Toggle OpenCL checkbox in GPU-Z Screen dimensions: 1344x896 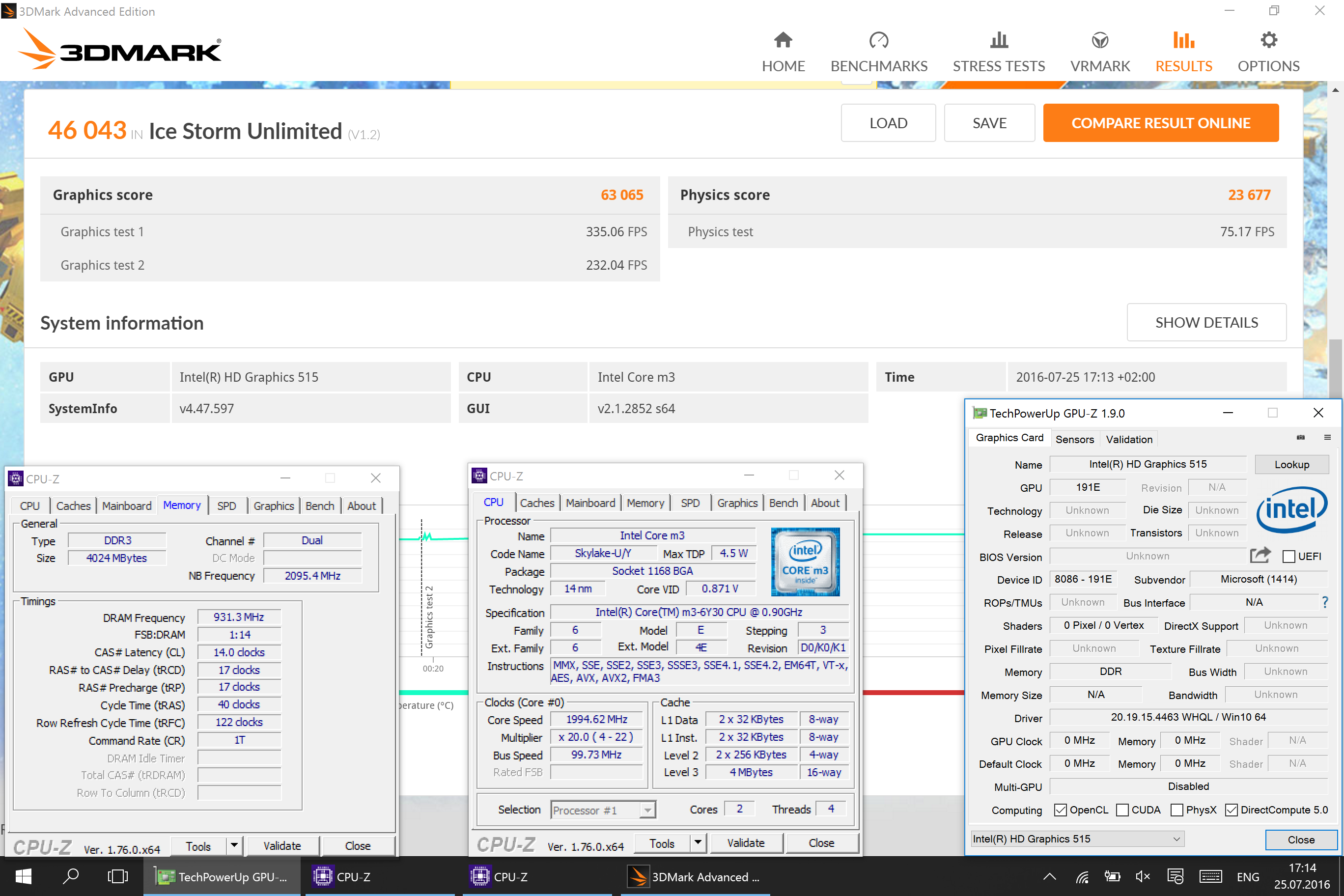click(x=1060, y=810)
